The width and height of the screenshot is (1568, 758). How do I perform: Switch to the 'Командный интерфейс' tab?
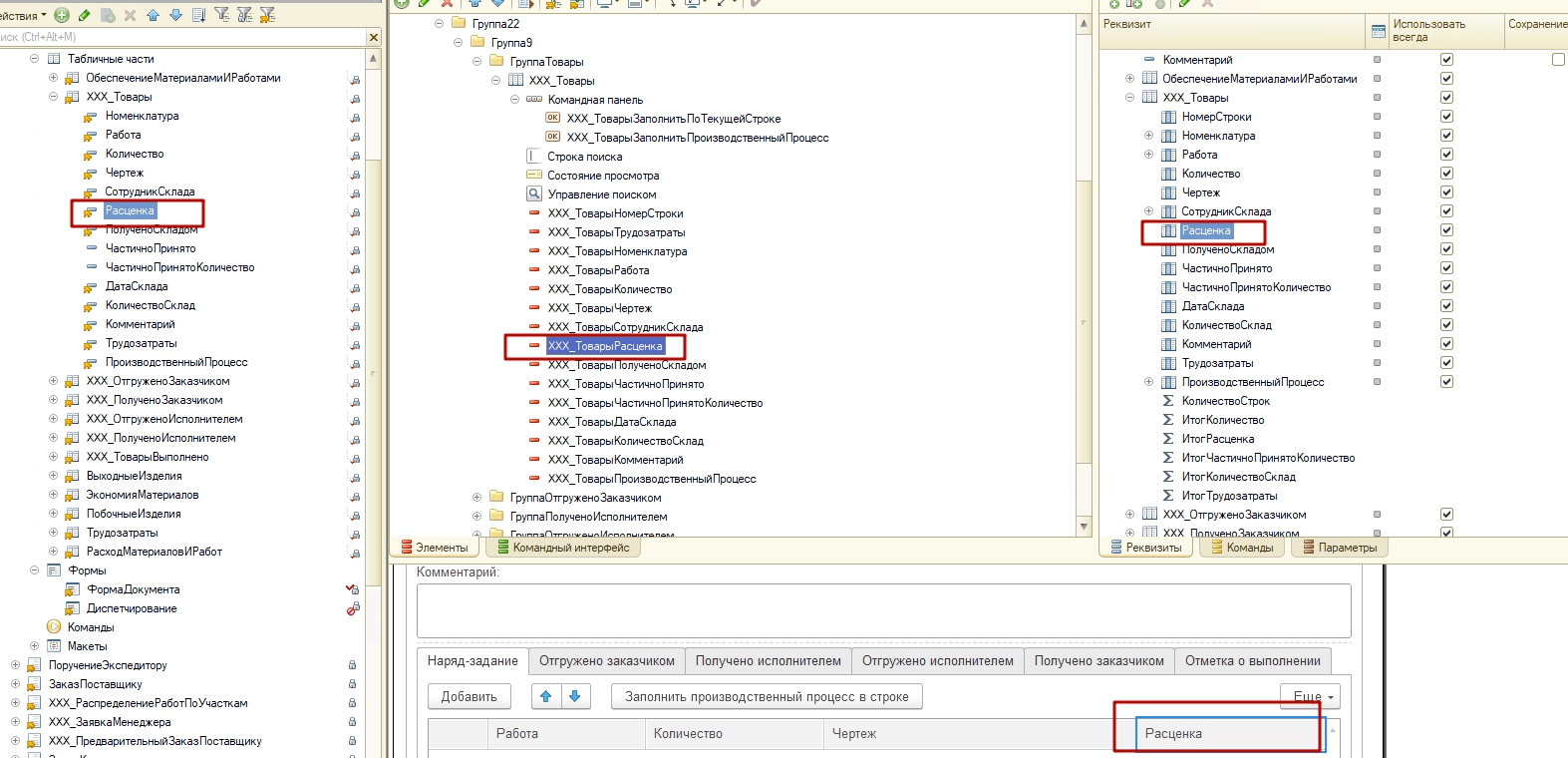[562, 548]
